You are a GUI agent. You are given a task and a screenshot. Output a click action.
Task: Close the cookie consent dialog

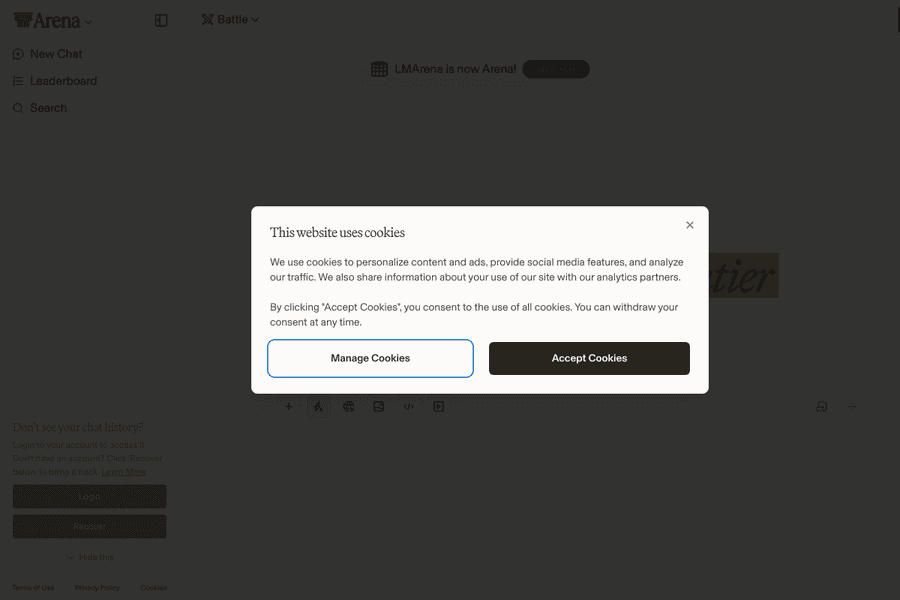click(690, 225)
